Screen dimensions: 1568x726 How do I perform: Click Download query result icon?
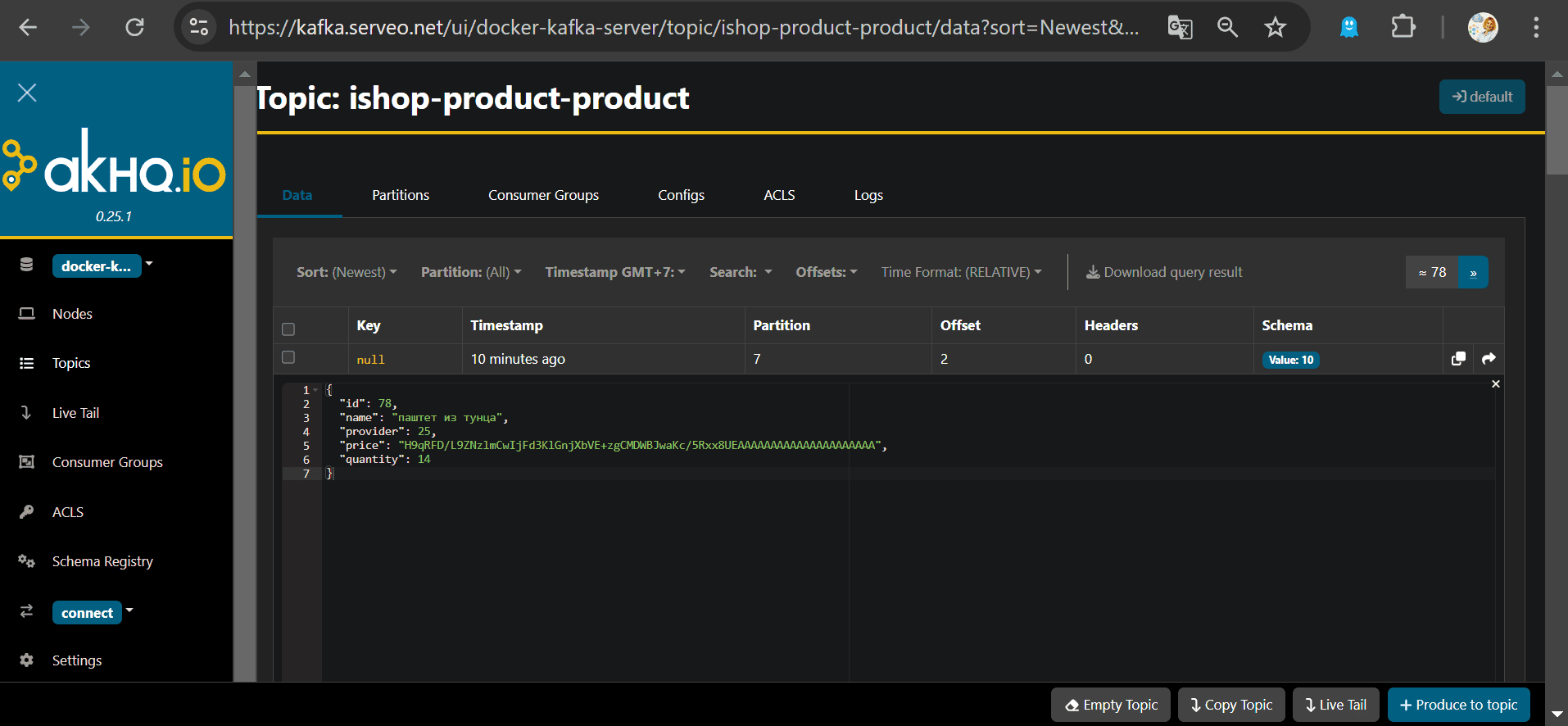click(x=1093, y=272)
